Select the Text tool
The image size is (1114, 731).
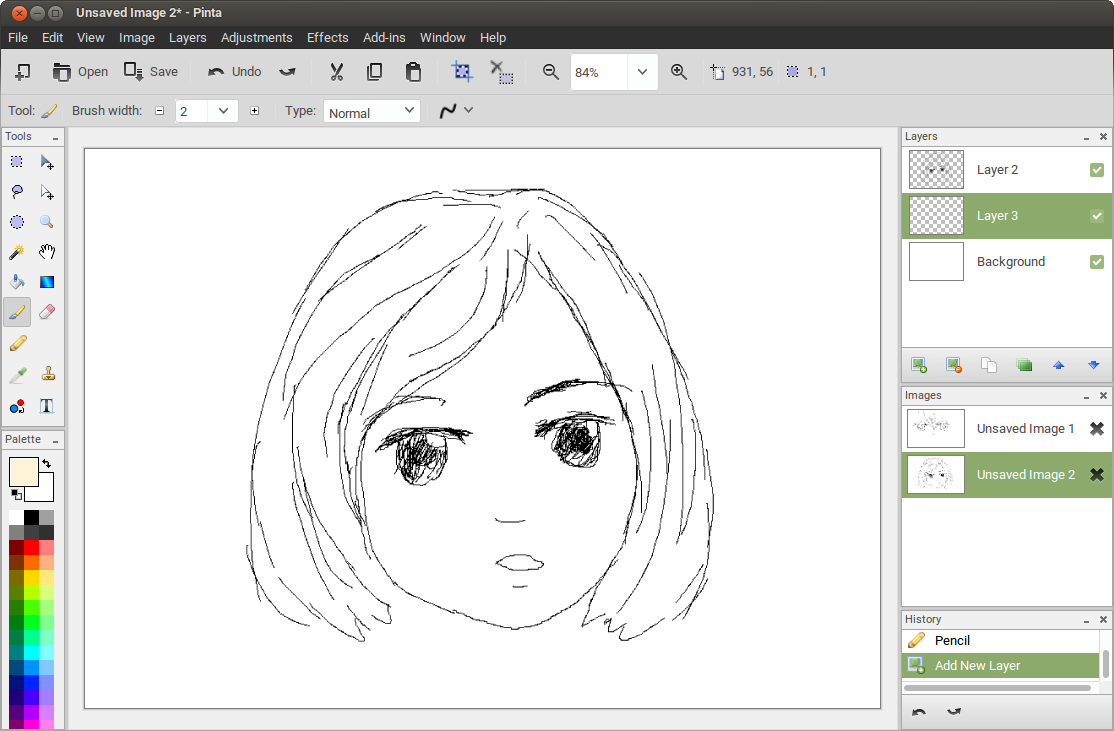point(47,405)
